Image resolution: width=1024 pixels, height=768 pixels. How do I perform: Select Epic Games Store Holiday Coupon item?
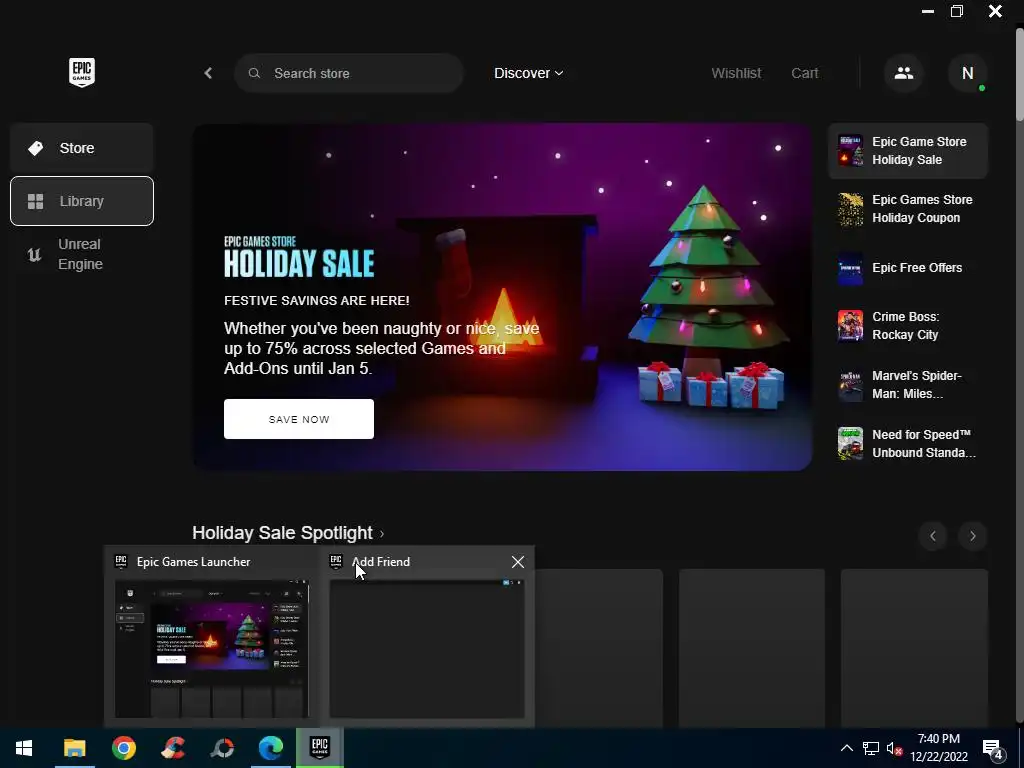[908, 209]
